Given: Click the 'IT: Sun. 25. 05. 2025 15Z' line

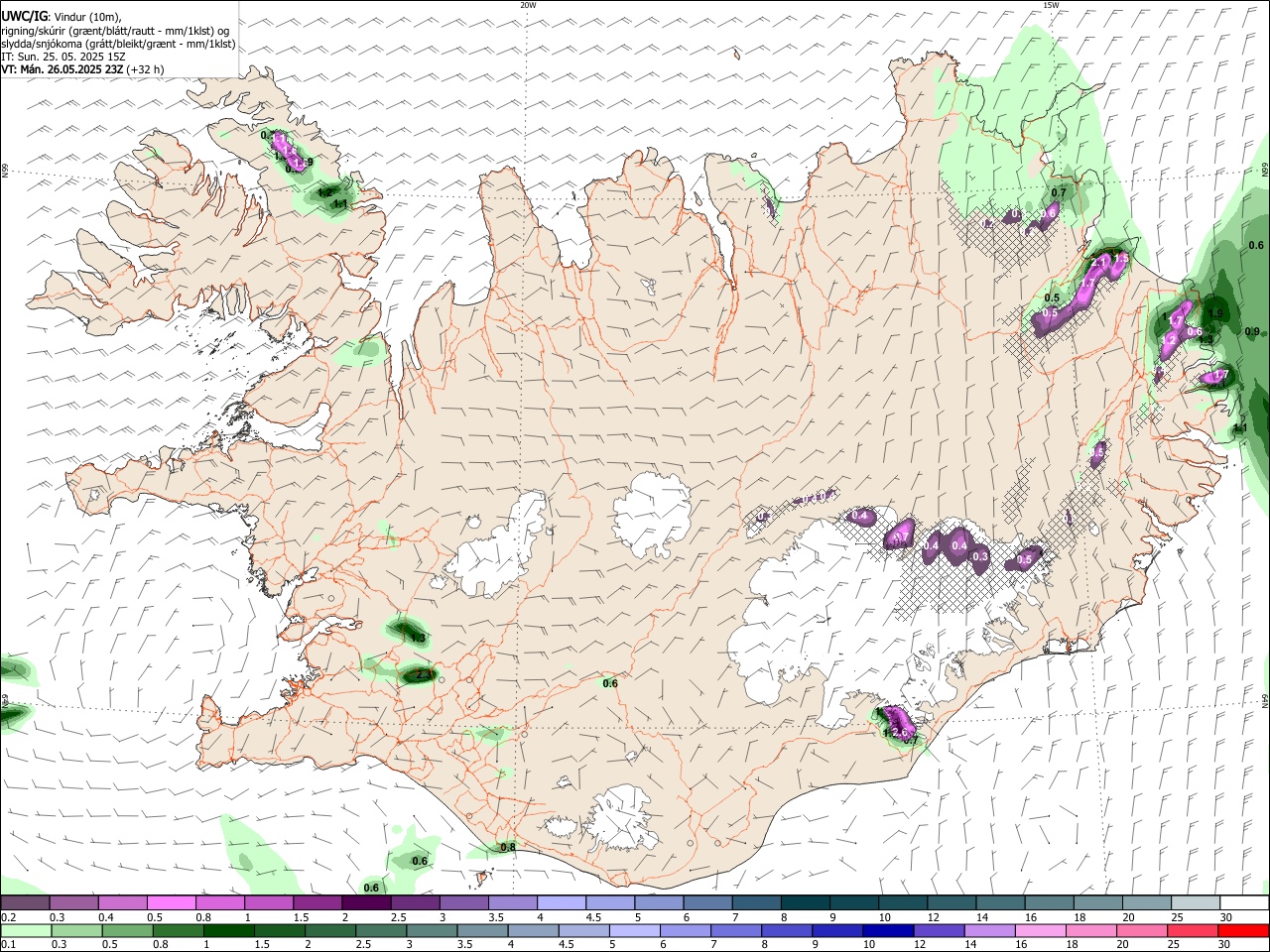Looking at the screenshot, I should click(63, 57).
